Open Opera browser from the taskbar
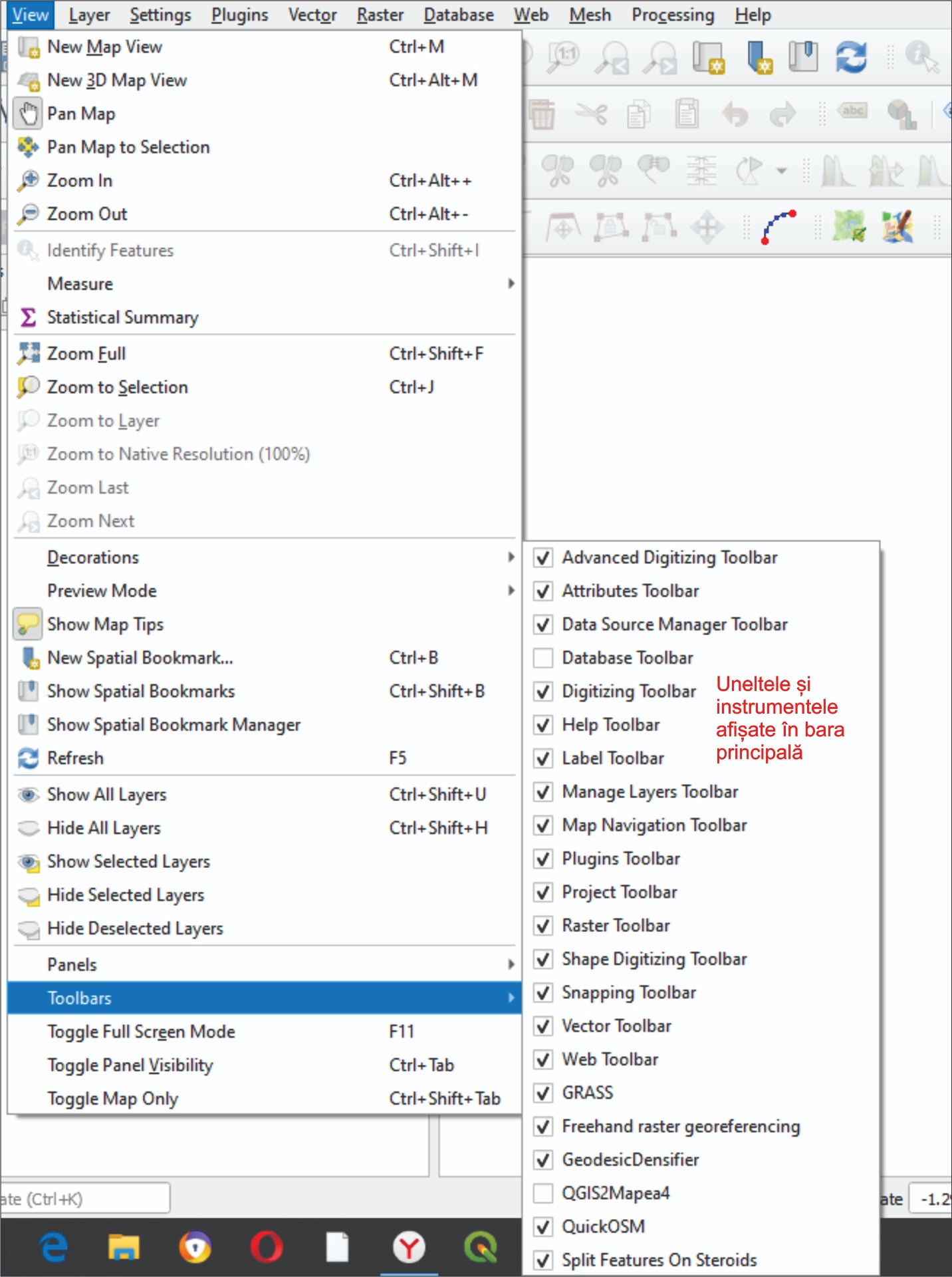The height and width of the screenshot is (1277, 952). tap(267, 1248)
